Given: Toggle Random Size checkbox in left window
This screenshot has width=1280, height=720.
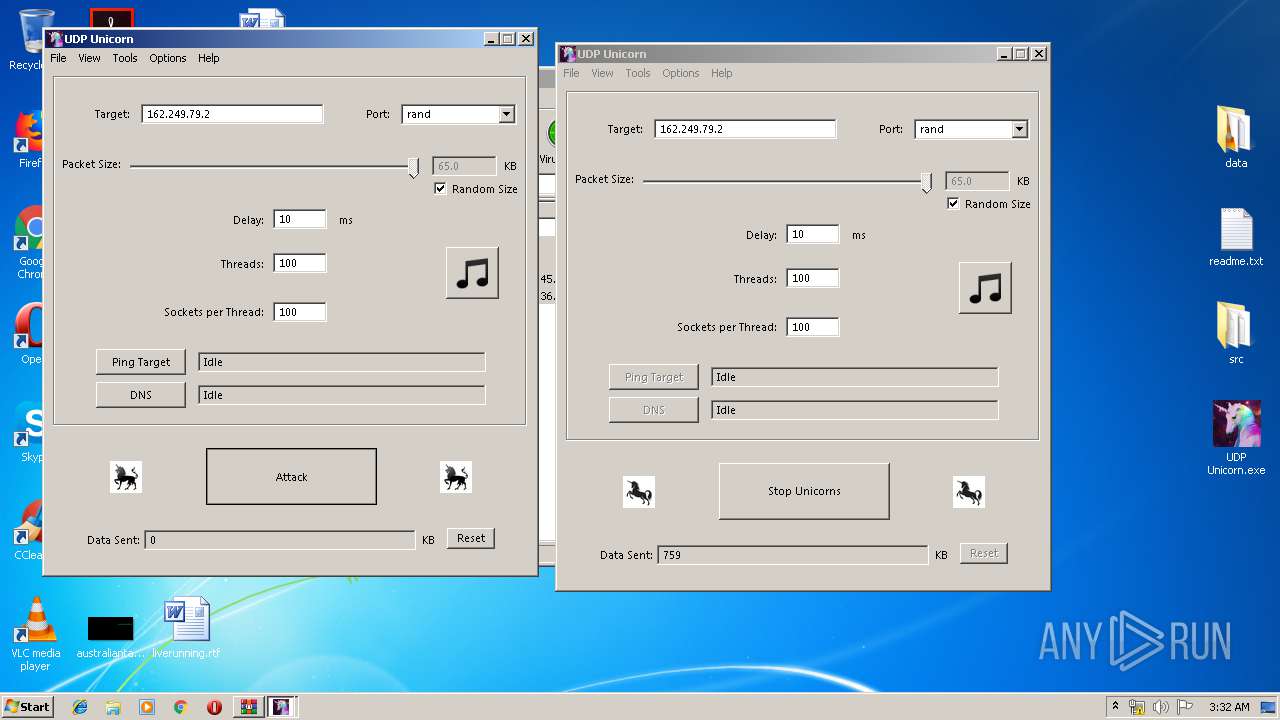Looking at the screenshot, I should (x=440, y=189).
